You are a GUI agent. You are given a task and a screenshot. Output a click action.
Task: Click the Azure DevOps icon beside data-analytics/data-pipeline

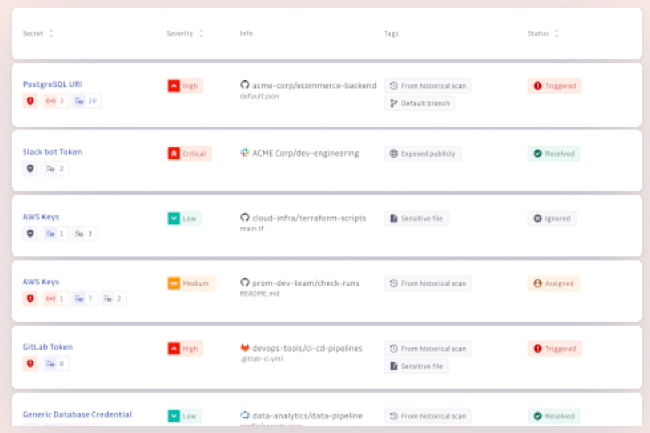pos(244,414)
